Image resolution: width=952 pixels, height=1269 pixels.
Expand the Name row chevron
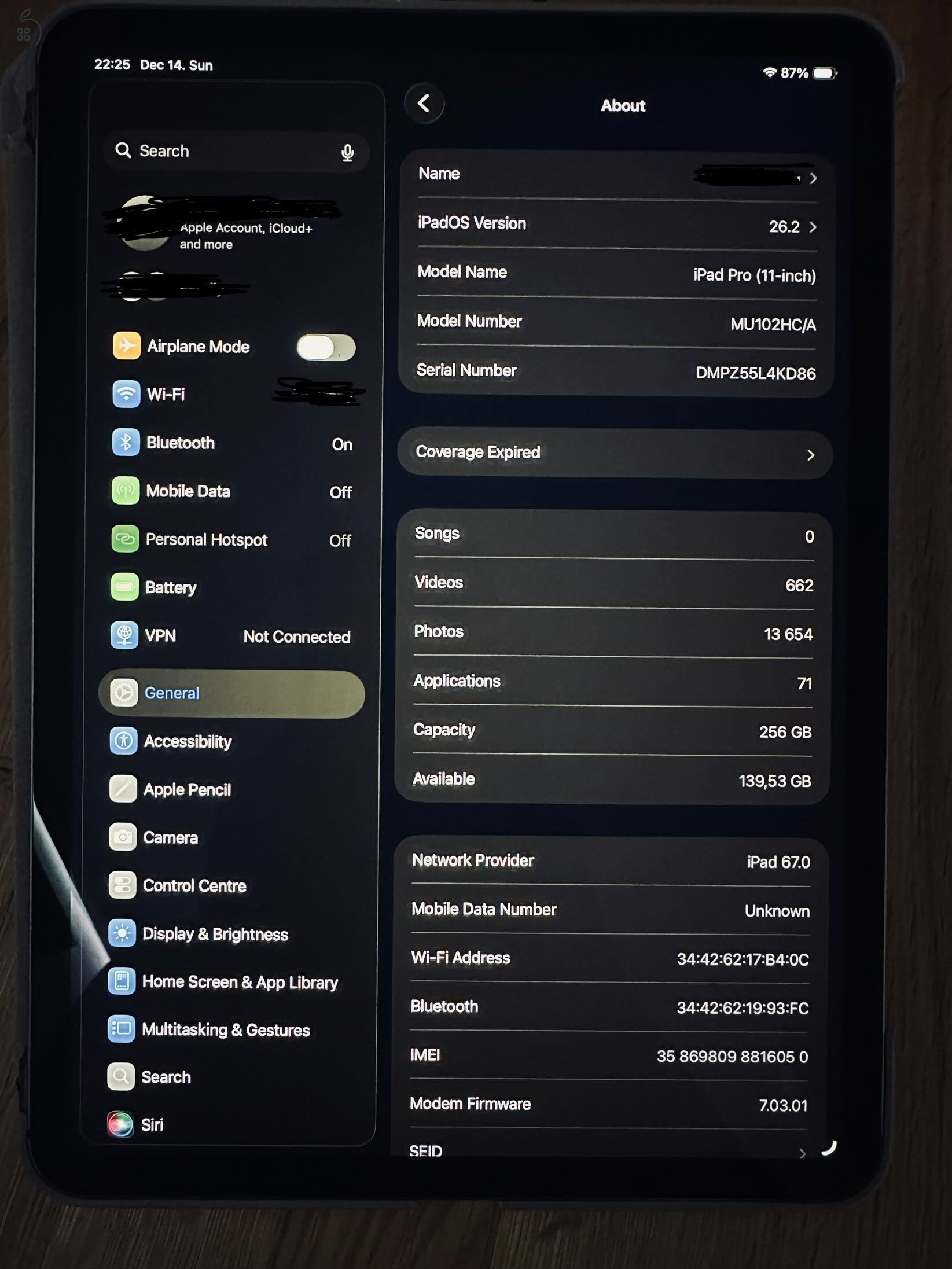point(815,178)
